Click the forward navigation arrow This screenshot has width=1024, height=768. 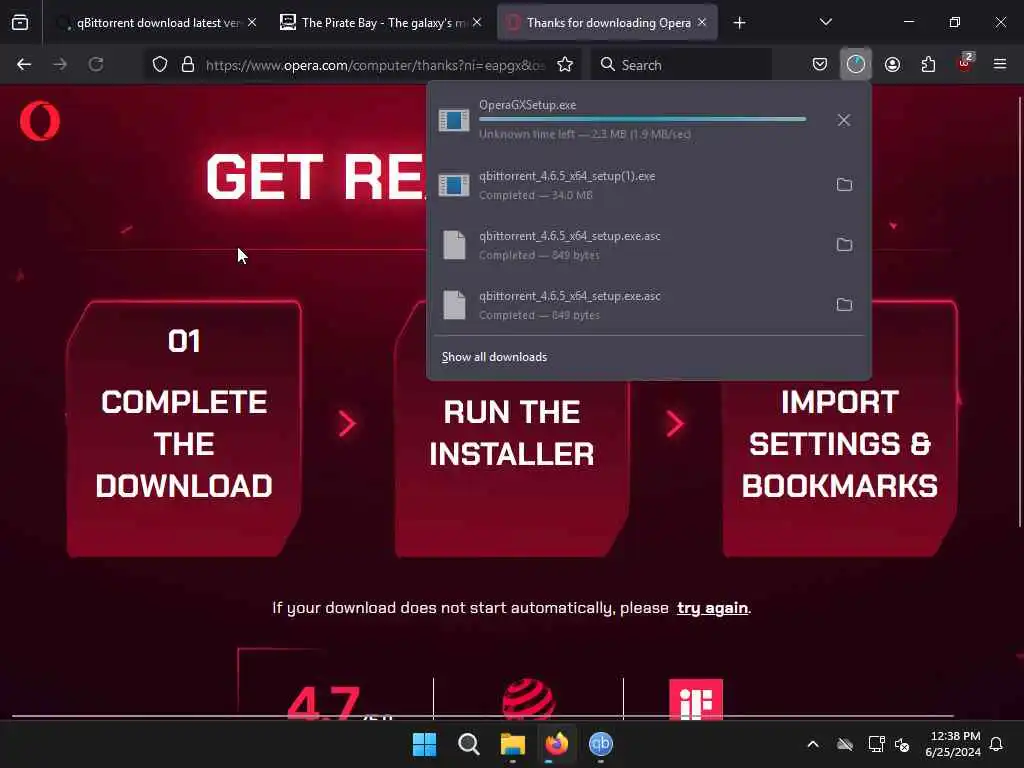[60, 64]
